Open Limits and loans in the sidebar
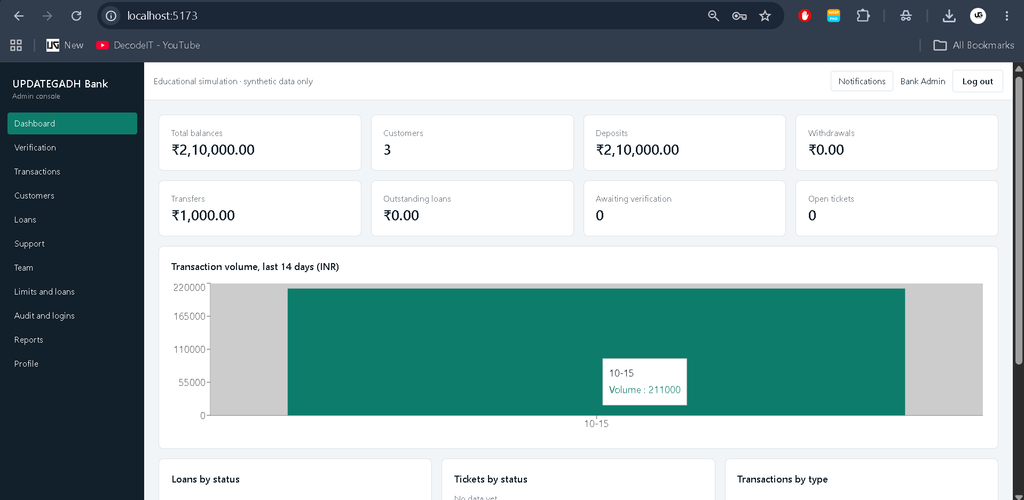 pyautogui.click(x=72, y=292)
